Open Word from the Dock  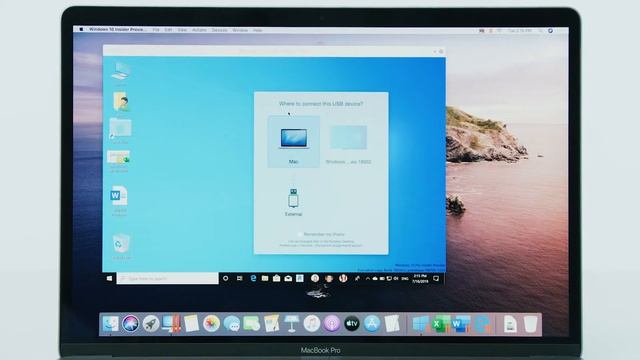tap(460, 324)
